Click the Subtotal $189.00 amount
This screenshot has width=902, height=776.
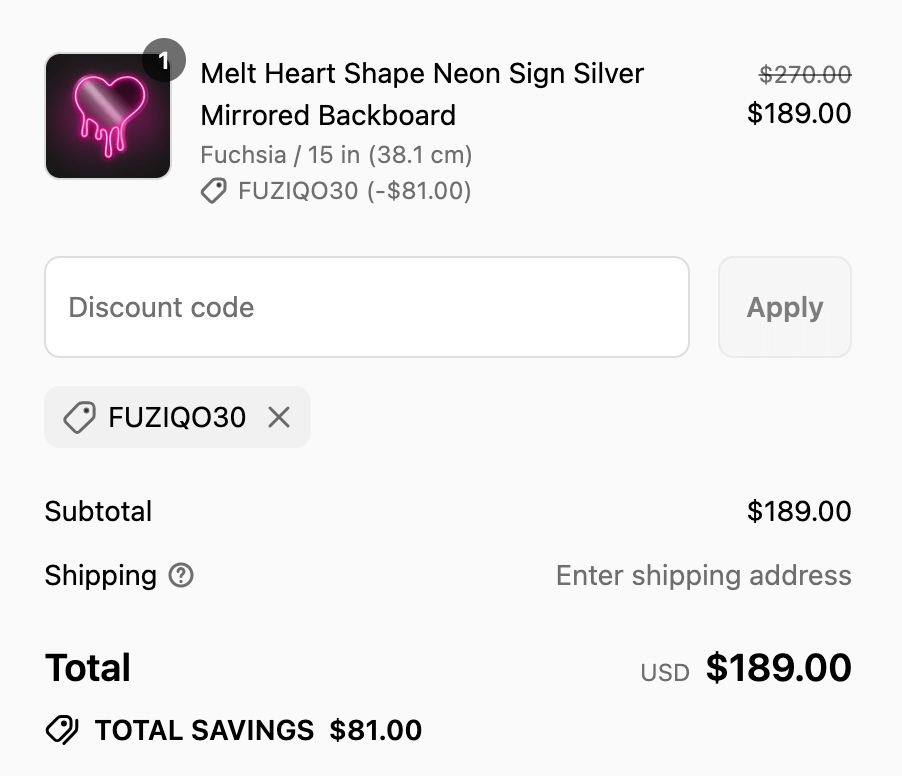click(799, 511)
